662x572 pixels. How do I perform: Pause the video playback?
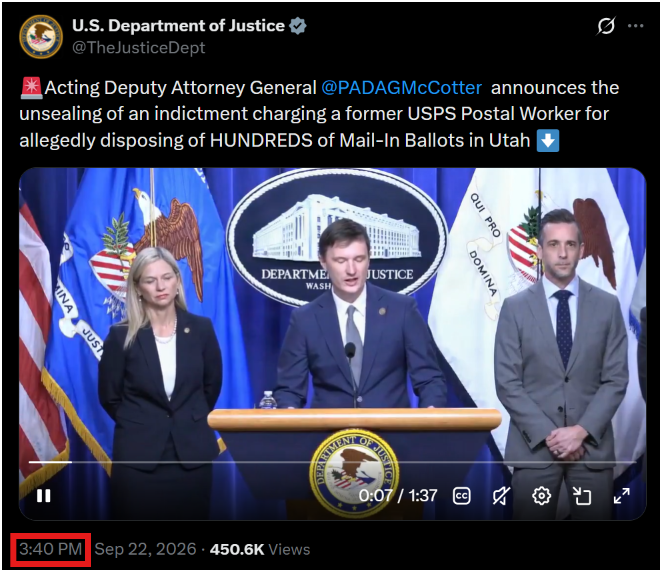coord(43,496)
